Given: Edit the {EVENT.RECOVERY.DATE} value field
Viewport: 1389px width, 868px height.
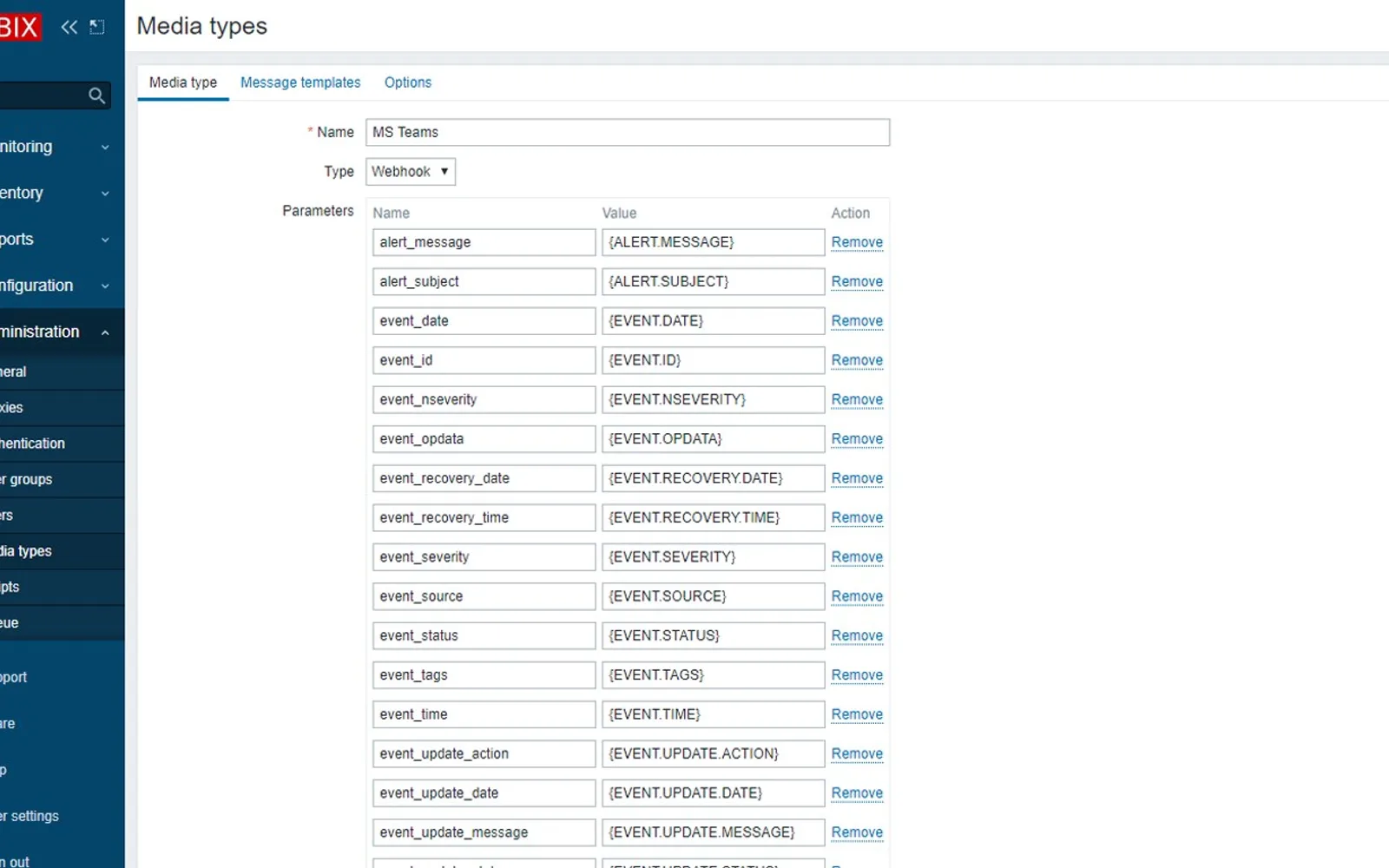Looking at the screenshot, I should 714,478.
